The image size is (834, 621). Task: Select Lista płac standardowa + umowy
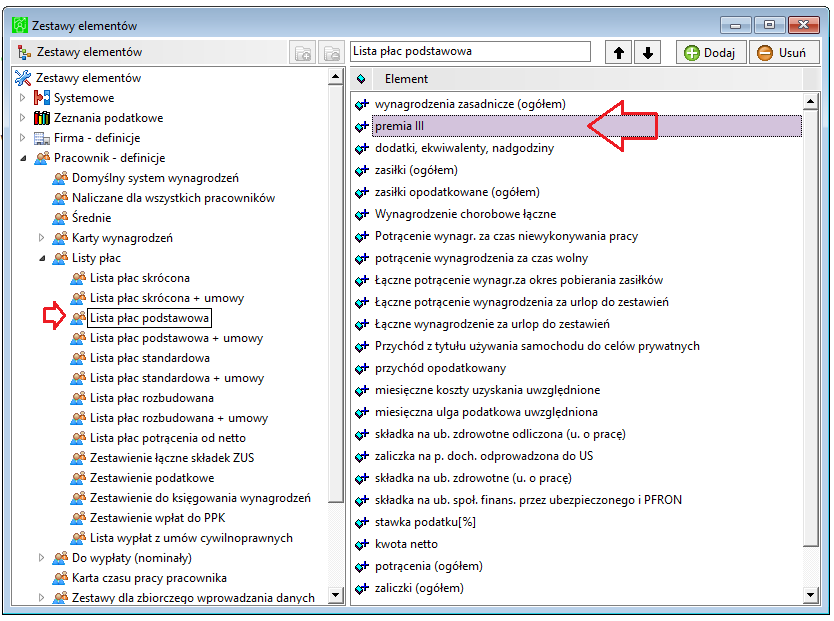[x=177, y=378]
